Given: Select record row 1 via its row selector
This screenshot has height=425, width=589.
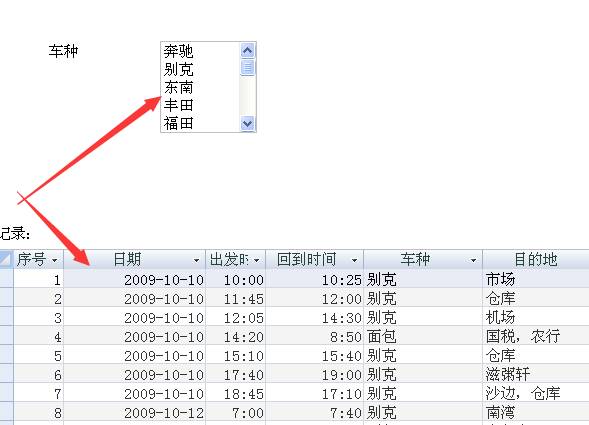Looking at the screenshot, I should (x=6, y=279).
